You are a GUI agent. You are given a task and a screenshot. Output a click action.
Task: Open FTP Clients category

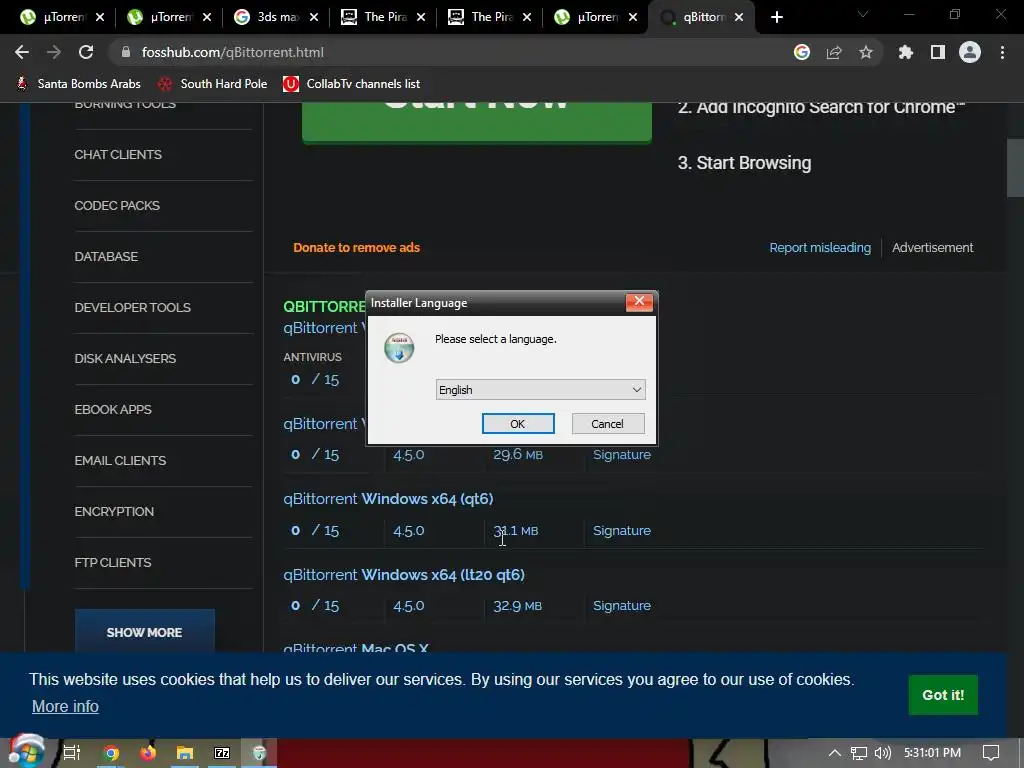(112, 562)
